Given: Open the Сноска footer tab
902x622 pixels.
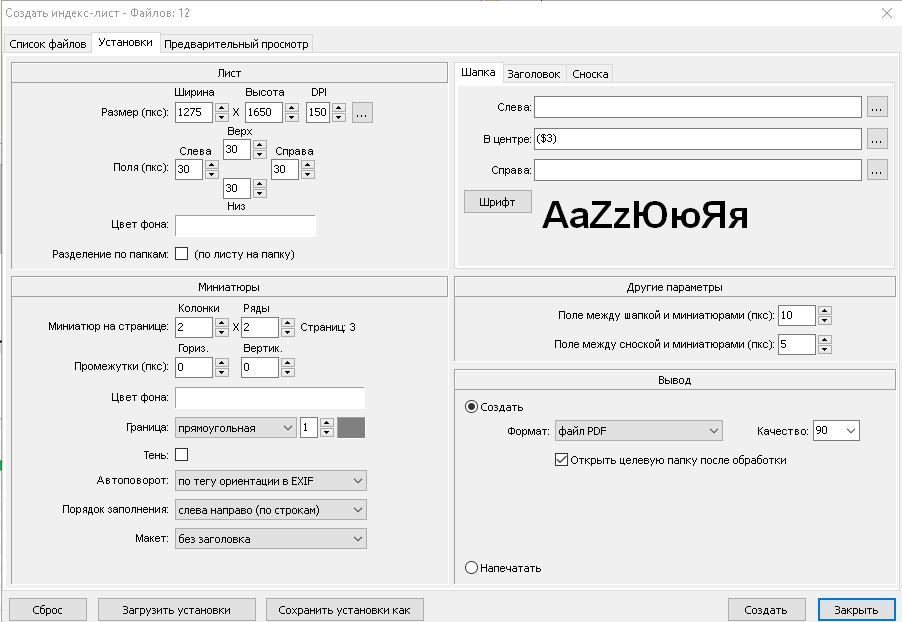Looking at the screenshot, I should [x=590, y=74].
